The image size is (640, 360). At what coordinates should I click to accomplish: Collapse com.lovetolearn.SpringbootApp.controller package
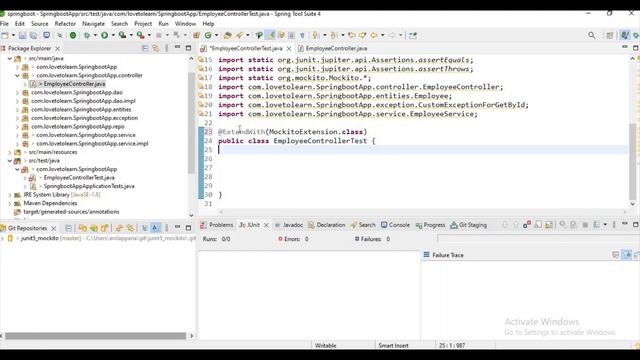pos(18,76)
